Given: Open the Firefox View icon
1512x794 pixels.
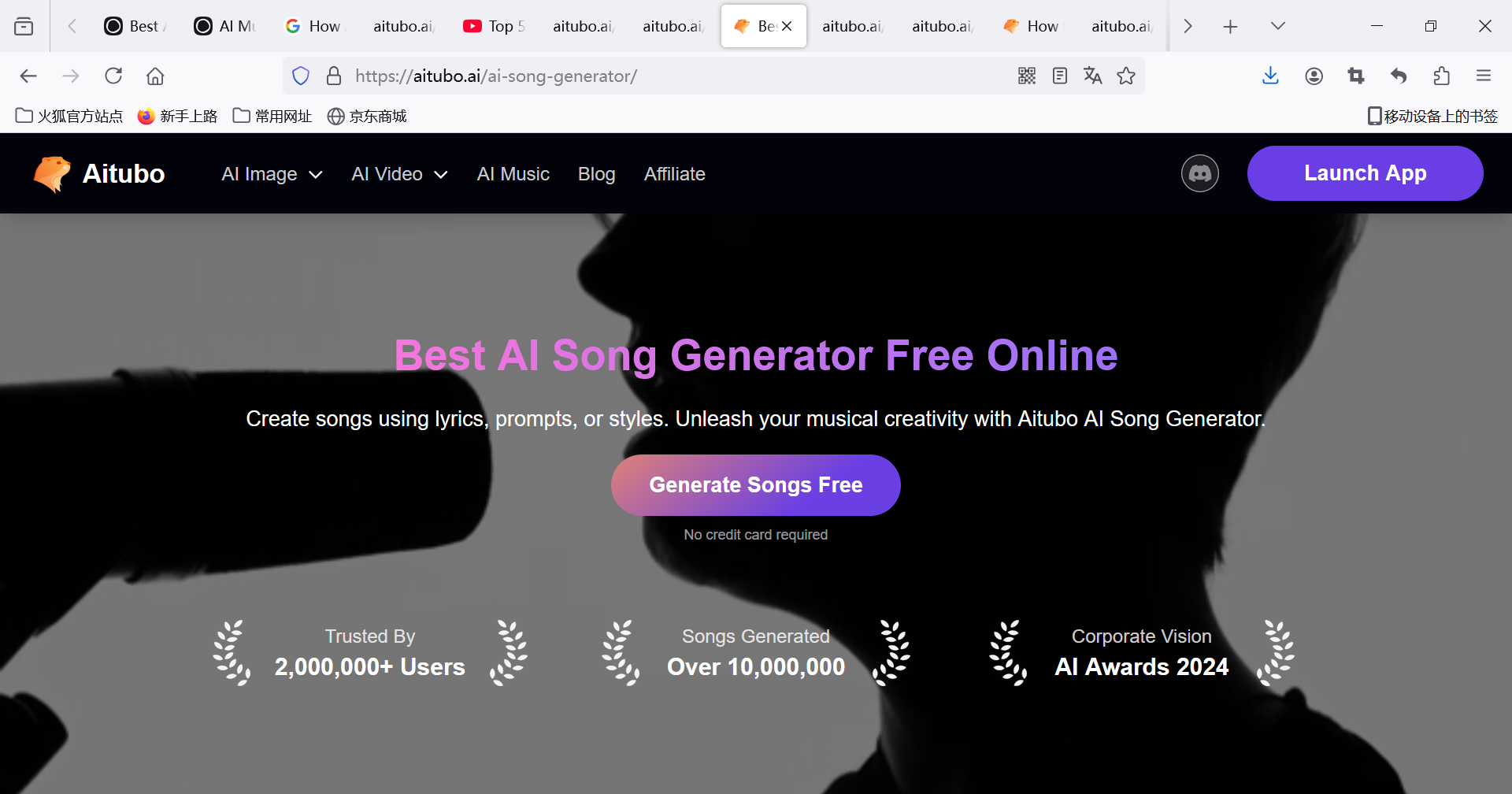Looking at the screenshot, I should (24, 26).
